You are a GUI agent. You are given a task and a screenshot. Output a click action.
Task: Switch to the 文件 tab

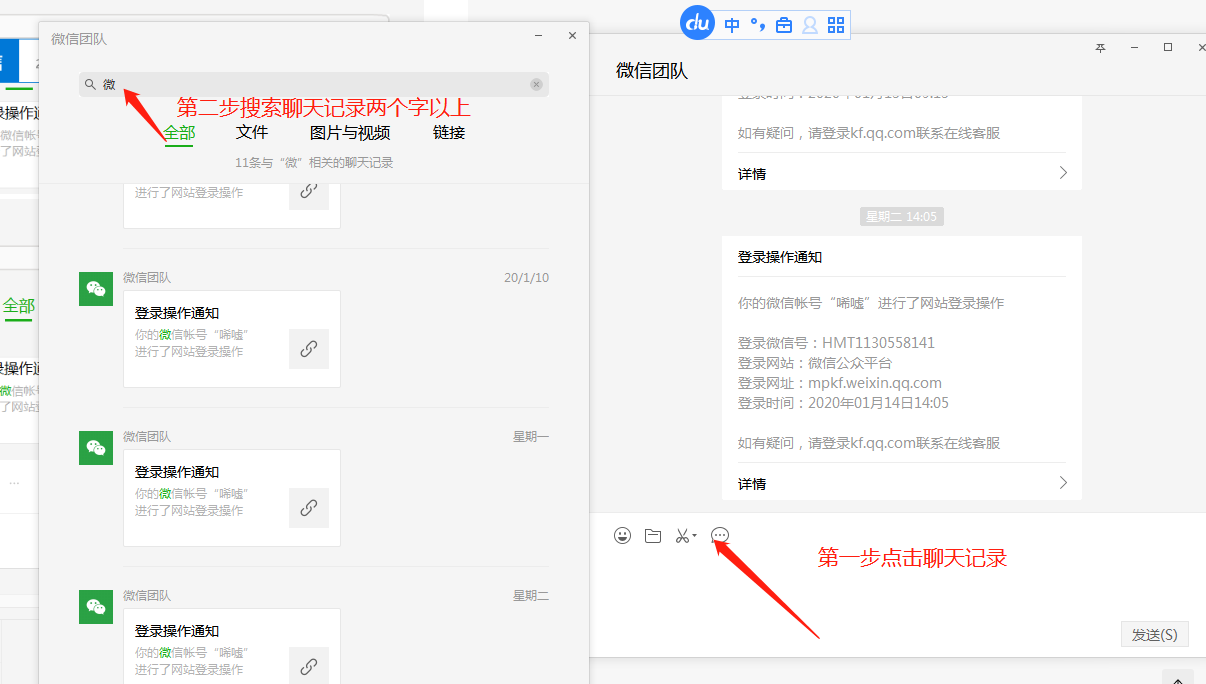252,132
